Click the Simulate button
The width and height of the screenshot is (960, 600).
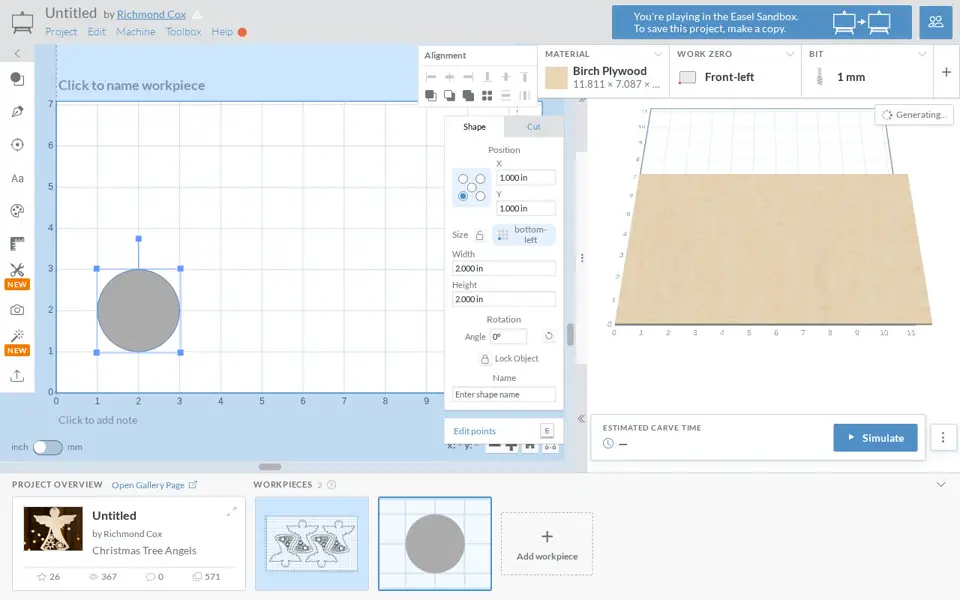[875, 438]
